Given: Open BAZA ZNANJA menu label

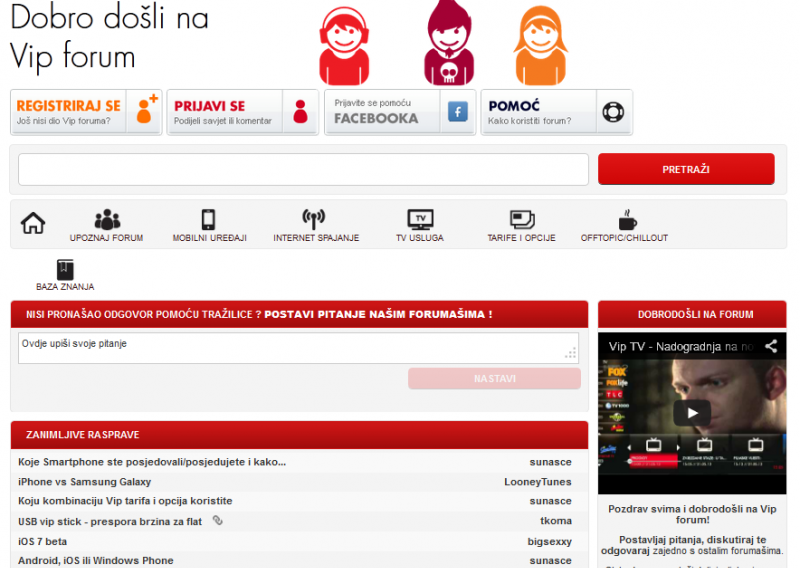Looking at the screenshot, I should tap(65, 287).
